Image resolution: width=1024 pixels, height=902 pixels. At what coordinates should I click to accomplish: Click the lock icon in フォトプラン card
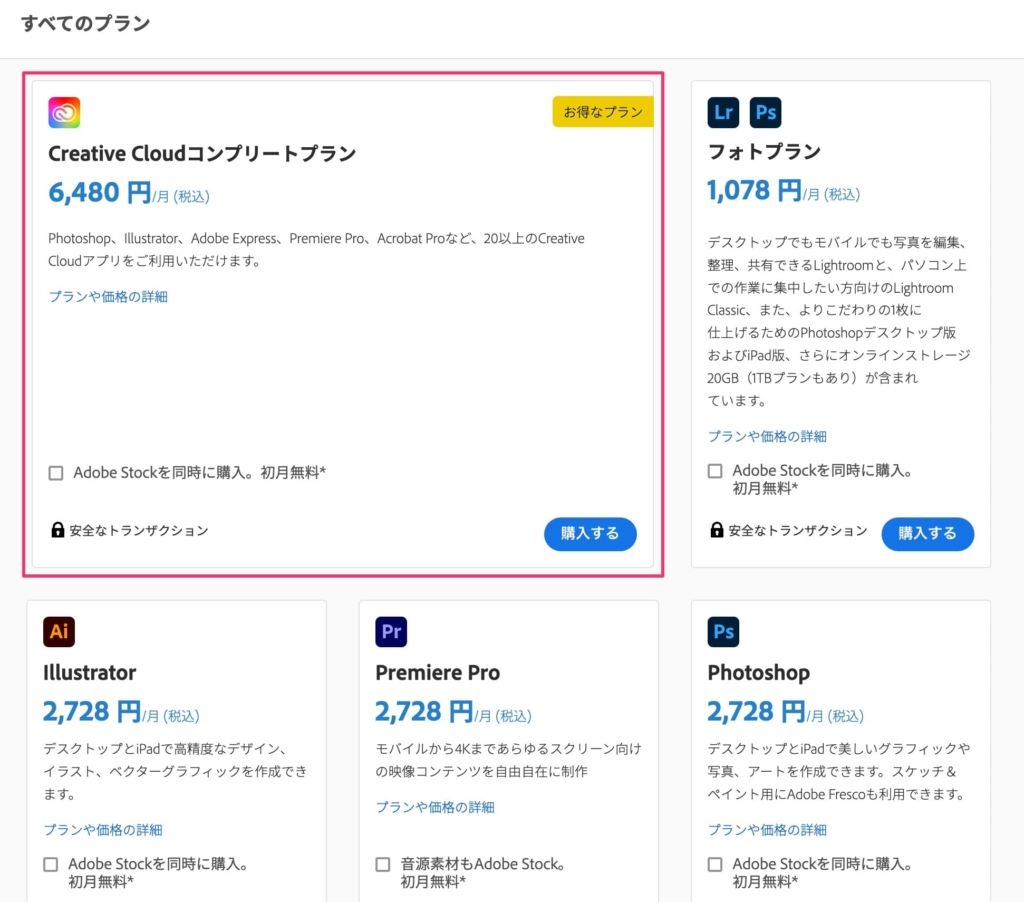pos(716,530)
